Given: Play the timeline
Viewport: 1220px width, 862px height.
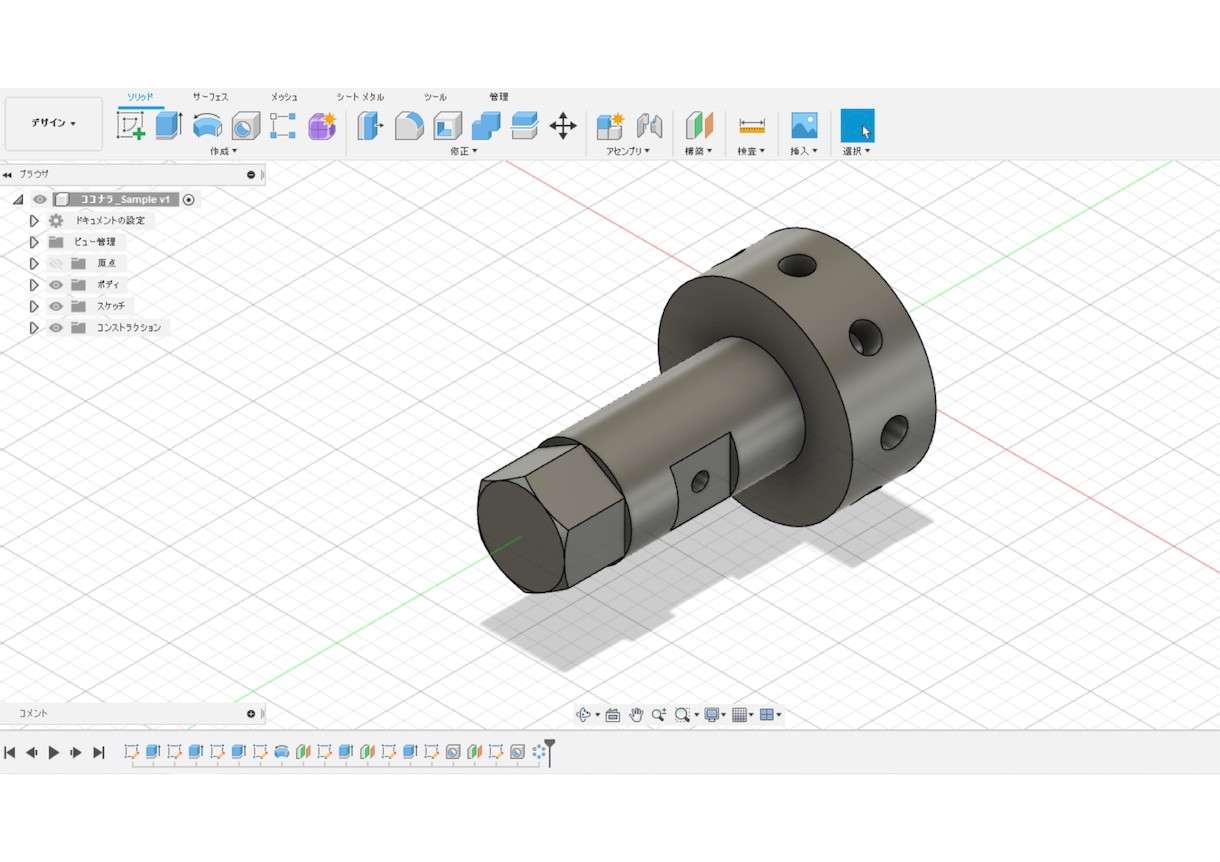Looking at the screenshot, I should (x=54, y=752).
